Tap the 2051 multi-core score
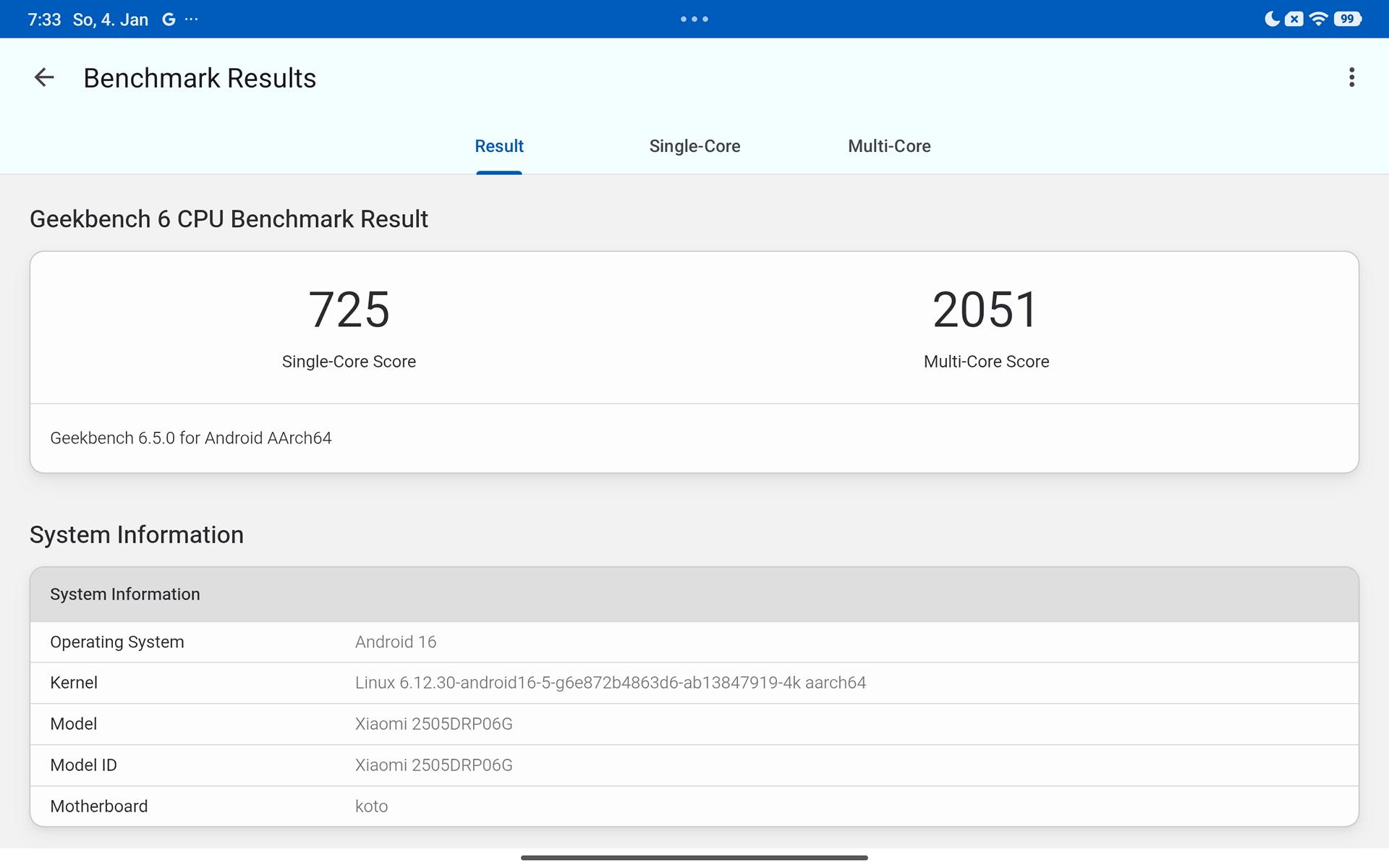Screen dimensions: 1389x868 [x=985, y=310]
